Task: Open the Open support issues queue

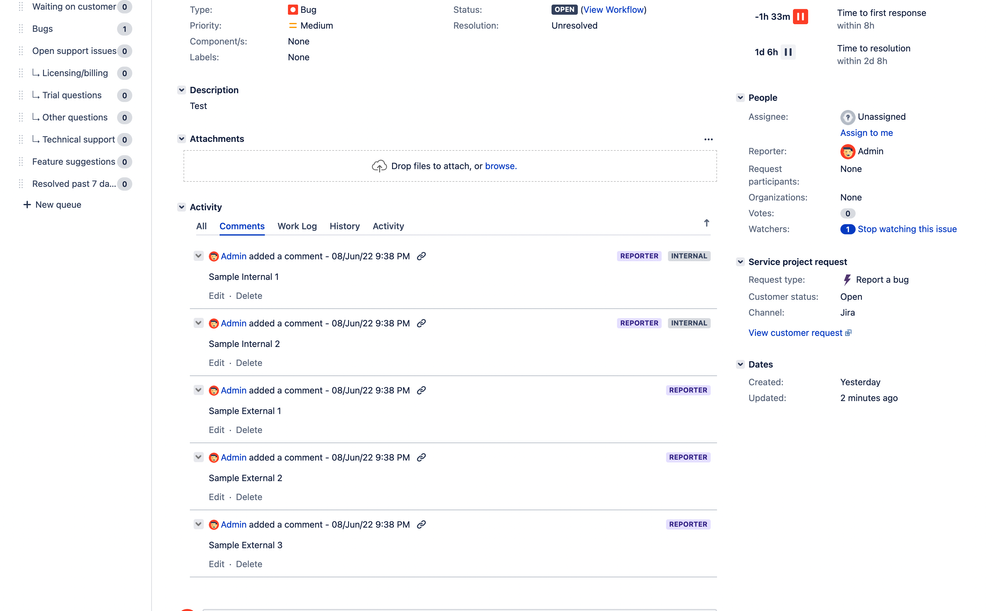Action: pyautogui.click(x=75, y=52)
